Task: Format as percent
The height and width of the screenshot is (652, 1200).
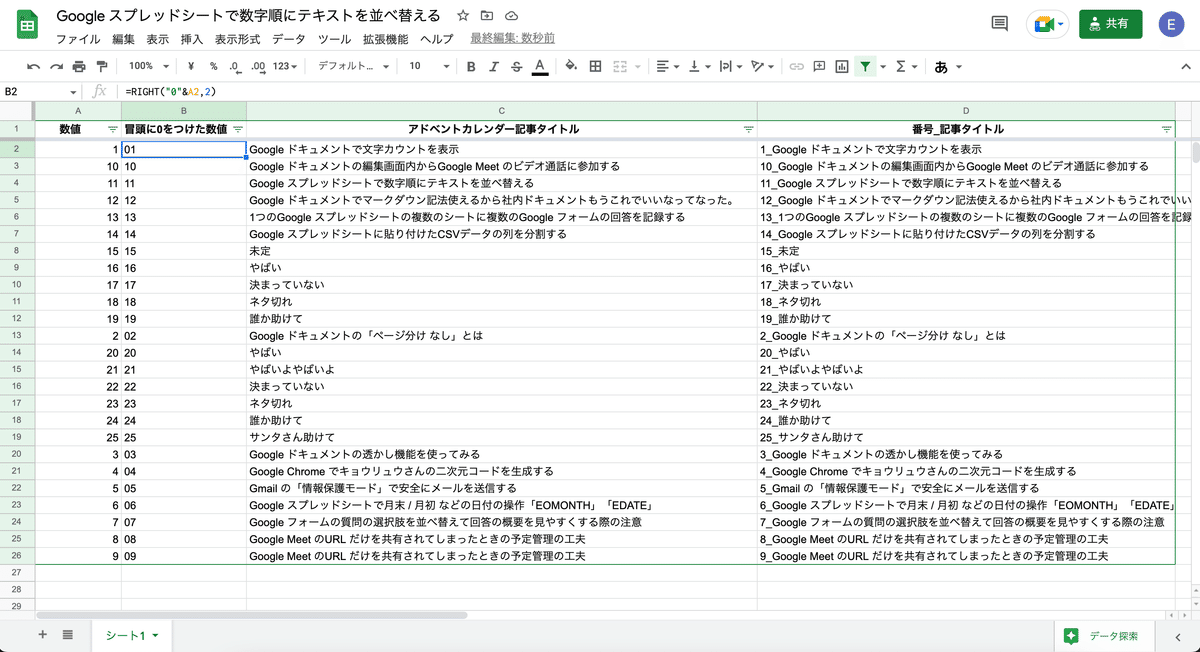Action: point(213,66)
